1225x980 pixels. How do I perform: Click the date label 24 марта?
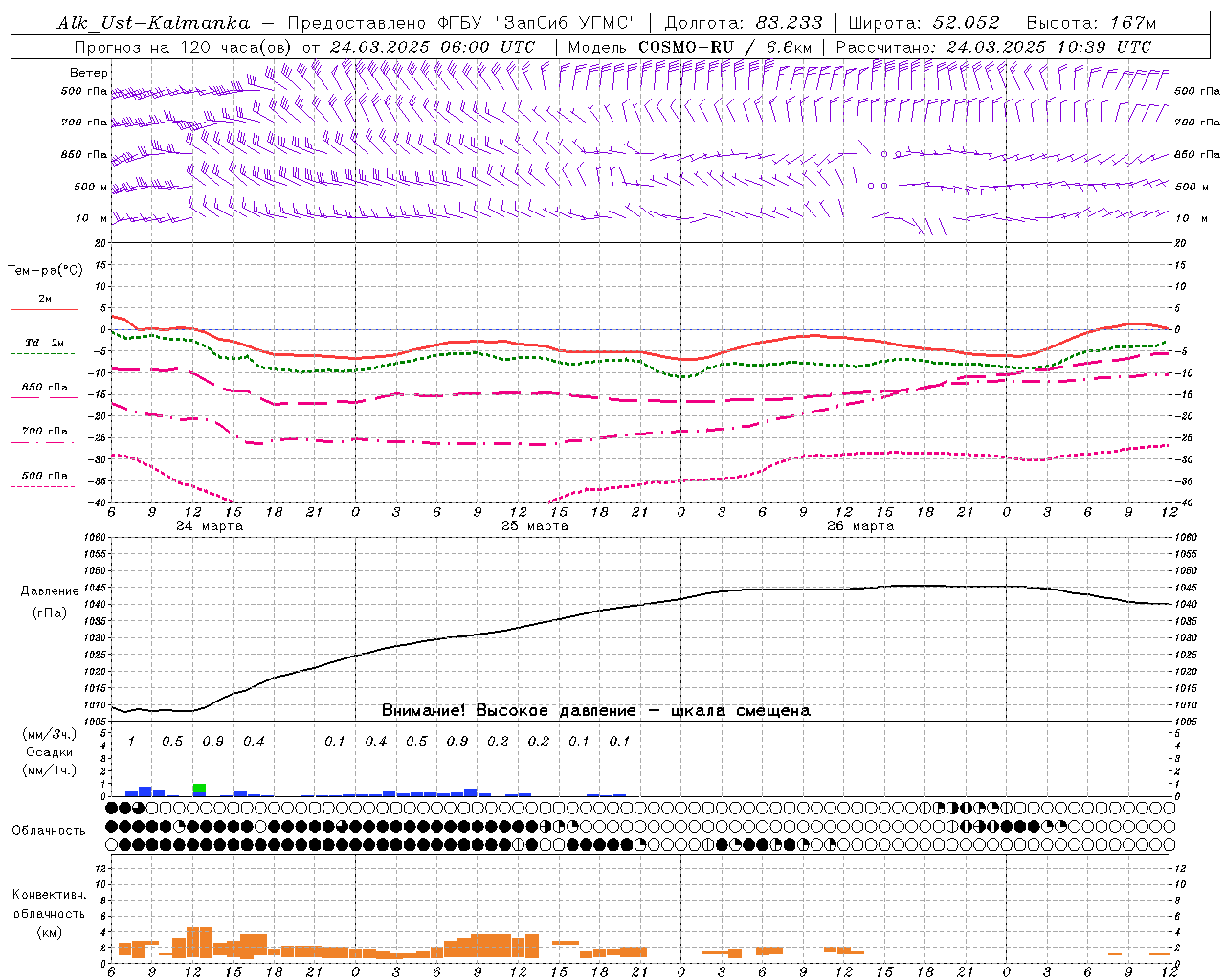tap(210, 526)
